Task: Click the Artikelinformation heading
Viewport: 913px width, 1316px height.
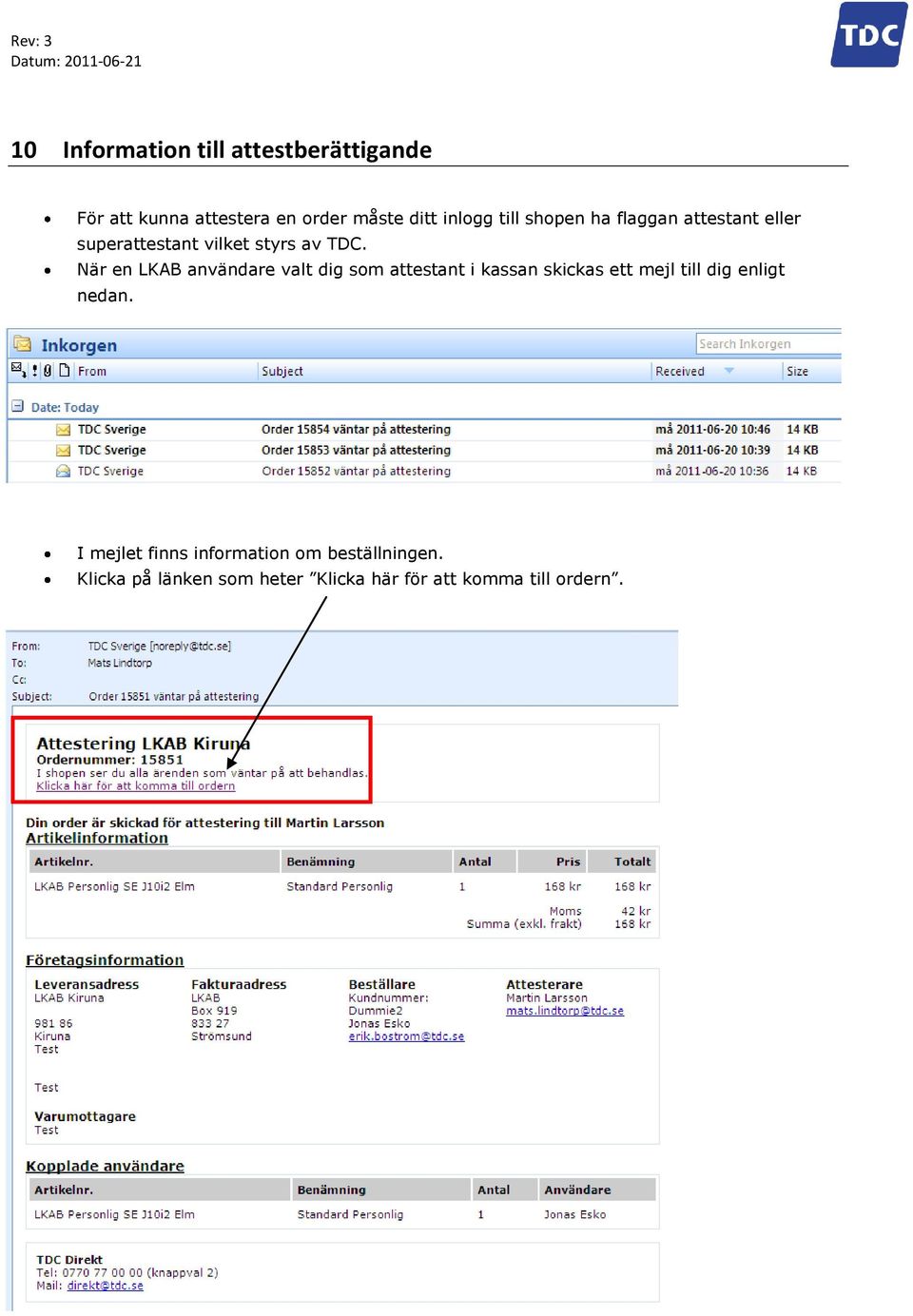Action: point(97,838)
